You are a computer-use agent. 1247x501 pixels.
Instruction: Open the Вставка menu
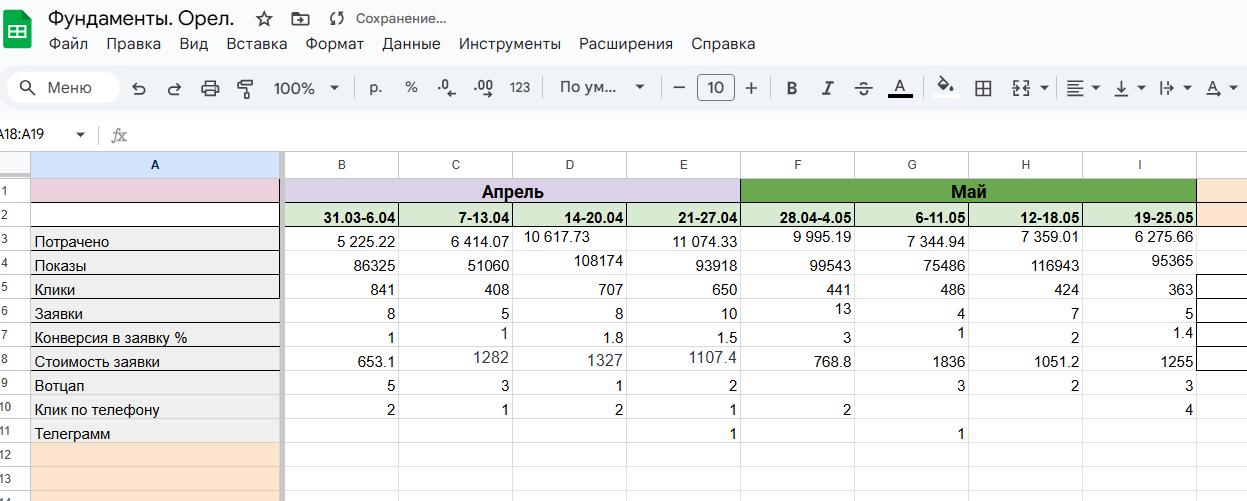point(257,44)
